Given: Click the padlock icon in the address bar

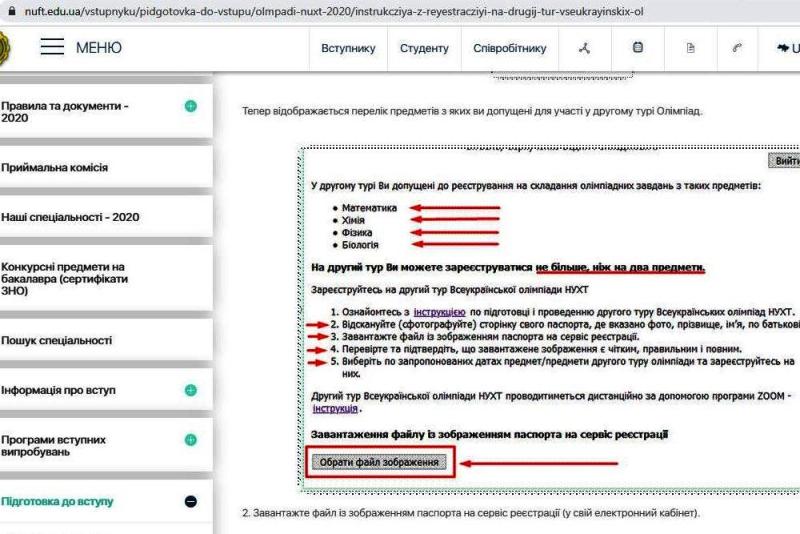Looking at the screenshot, I should [x=11, y=11].
